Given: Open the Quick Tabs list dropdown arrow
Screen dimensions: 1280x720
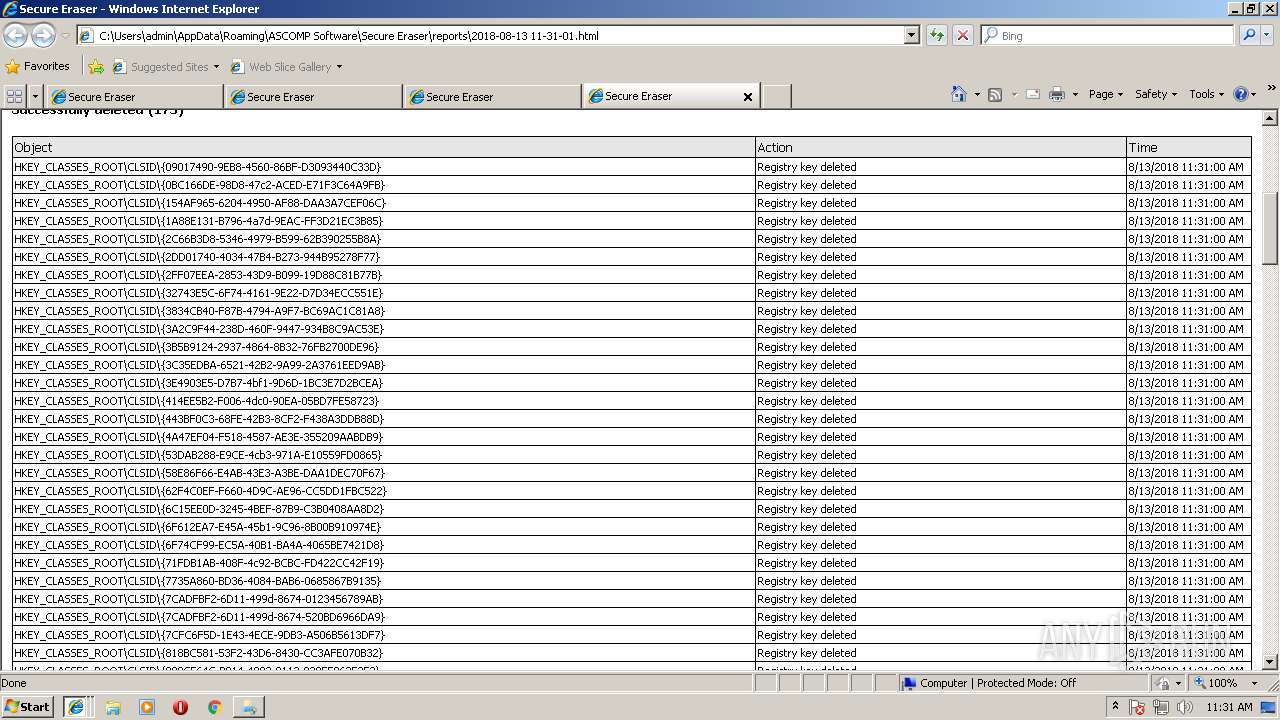Looking at the screenshot, I should point(35,96).
